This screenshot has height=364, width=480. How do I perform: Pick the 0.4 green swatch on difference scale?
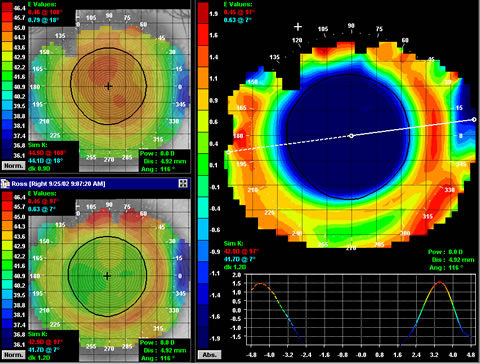click(203, 143)
